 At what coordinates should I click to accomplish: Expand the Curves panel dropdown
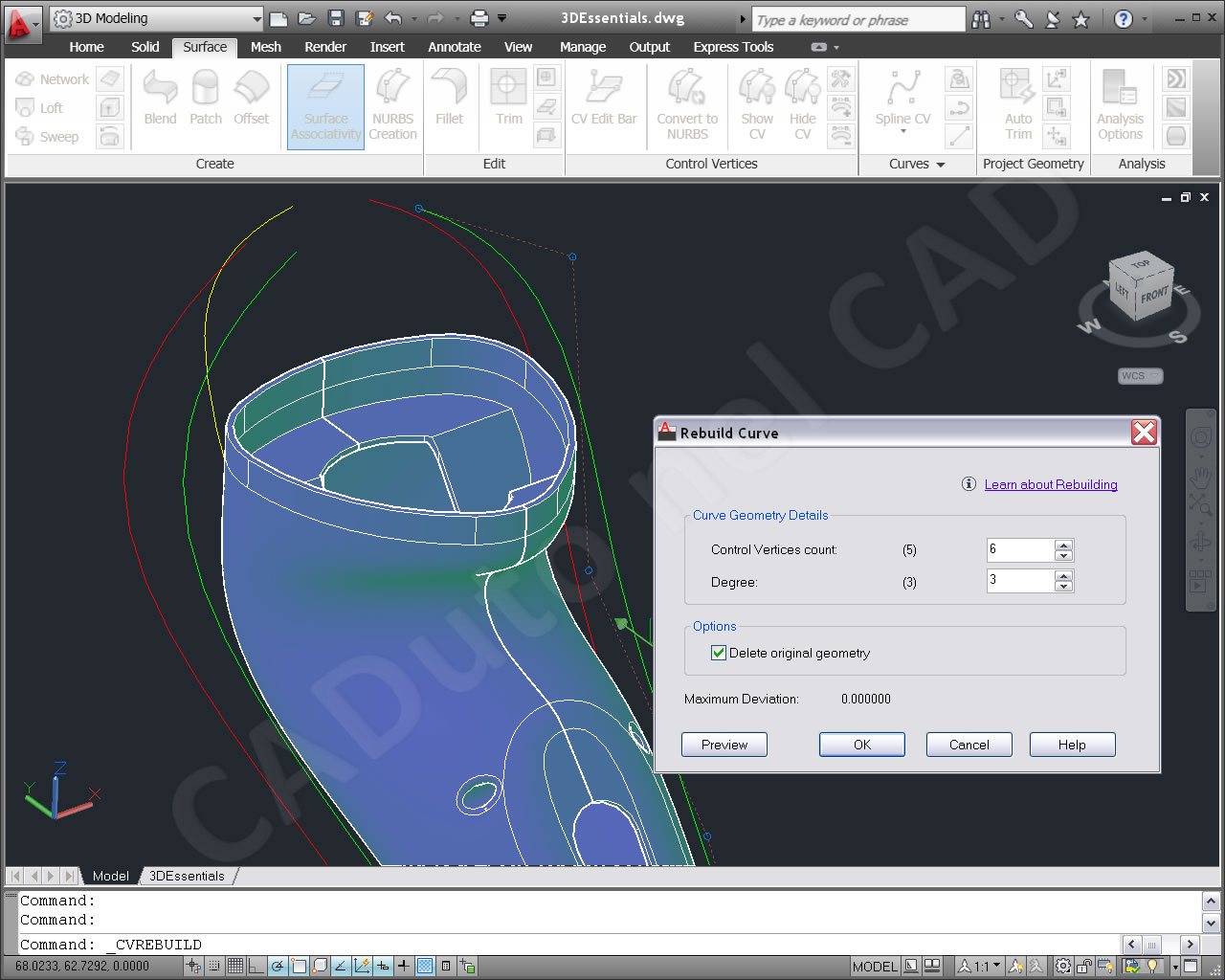click(x=939, y=164)
